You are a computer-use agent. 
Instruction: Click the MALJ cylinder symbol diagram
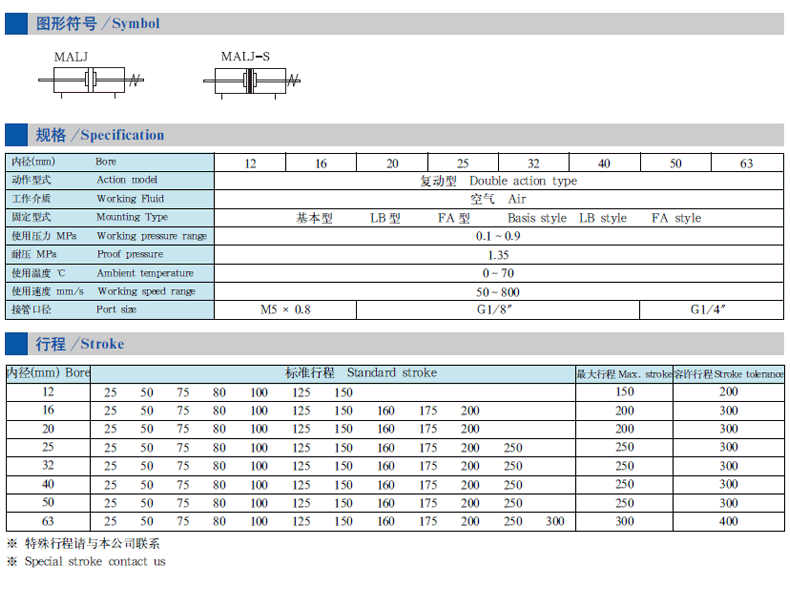click(91, 81)
